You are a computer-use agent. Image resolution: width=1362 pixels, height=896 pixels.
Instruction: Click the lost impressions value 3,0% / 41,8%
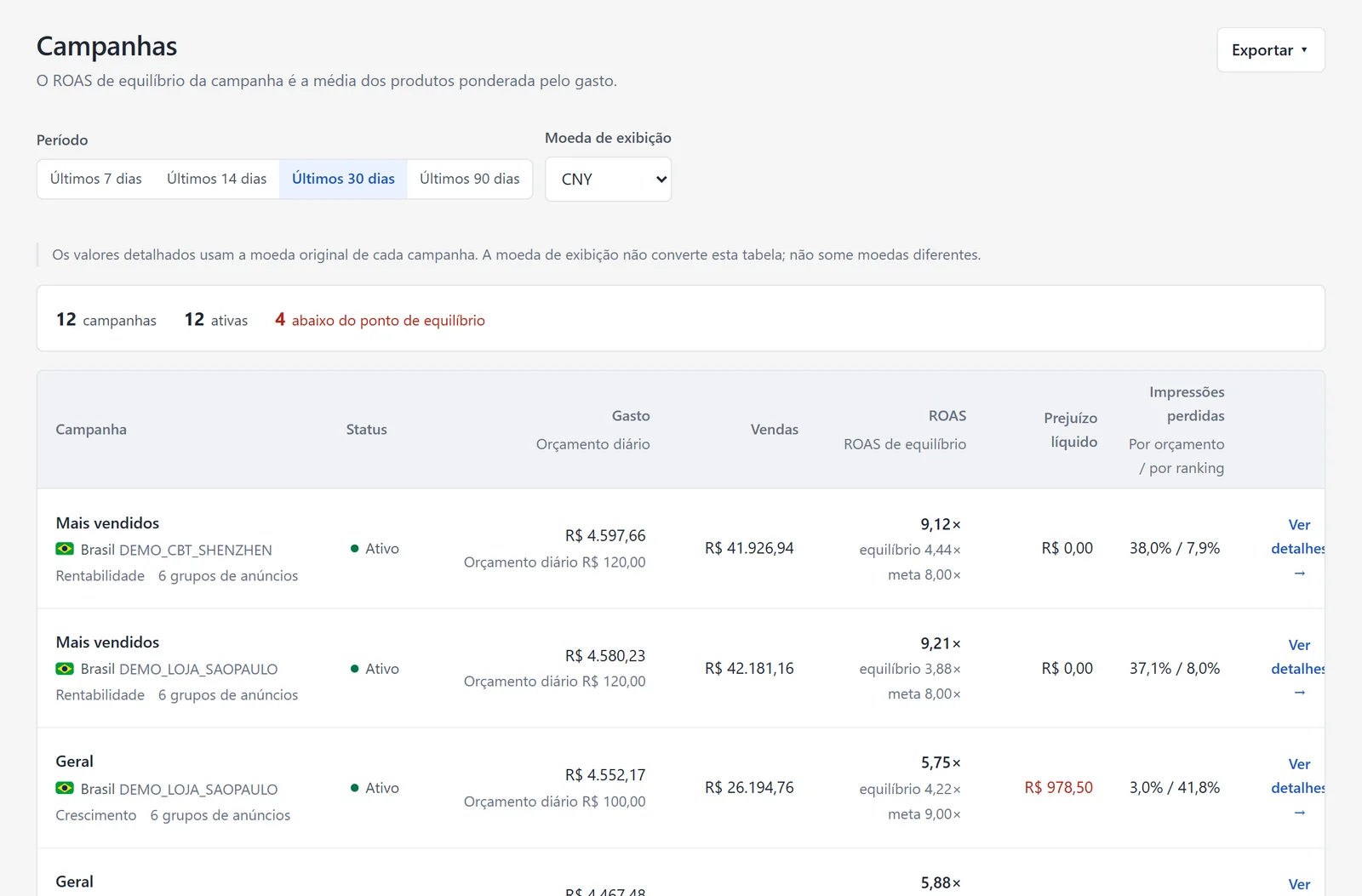[1175, 788]
